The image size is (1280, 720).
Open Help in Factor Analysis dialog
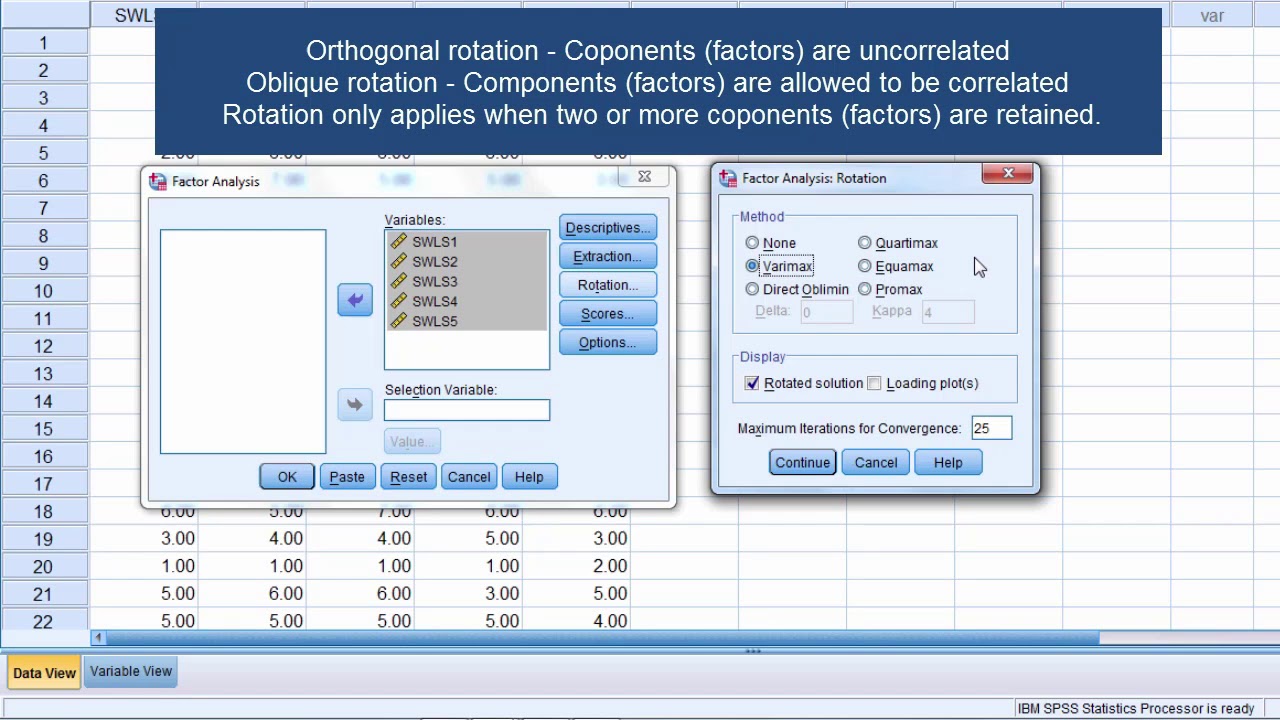coord(529,477)
